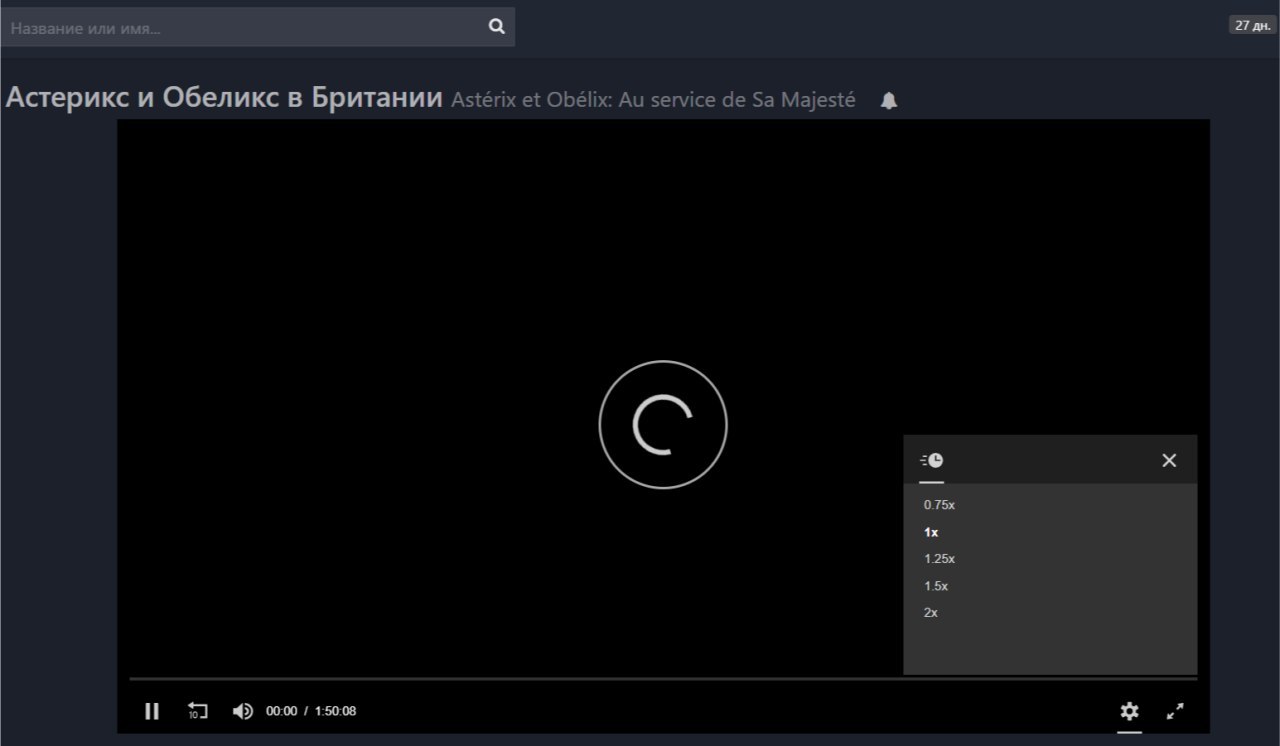This screenshot has width=1280, height=746.
Task: Rewind the video 10 seconds
Action: pos(198,711)
